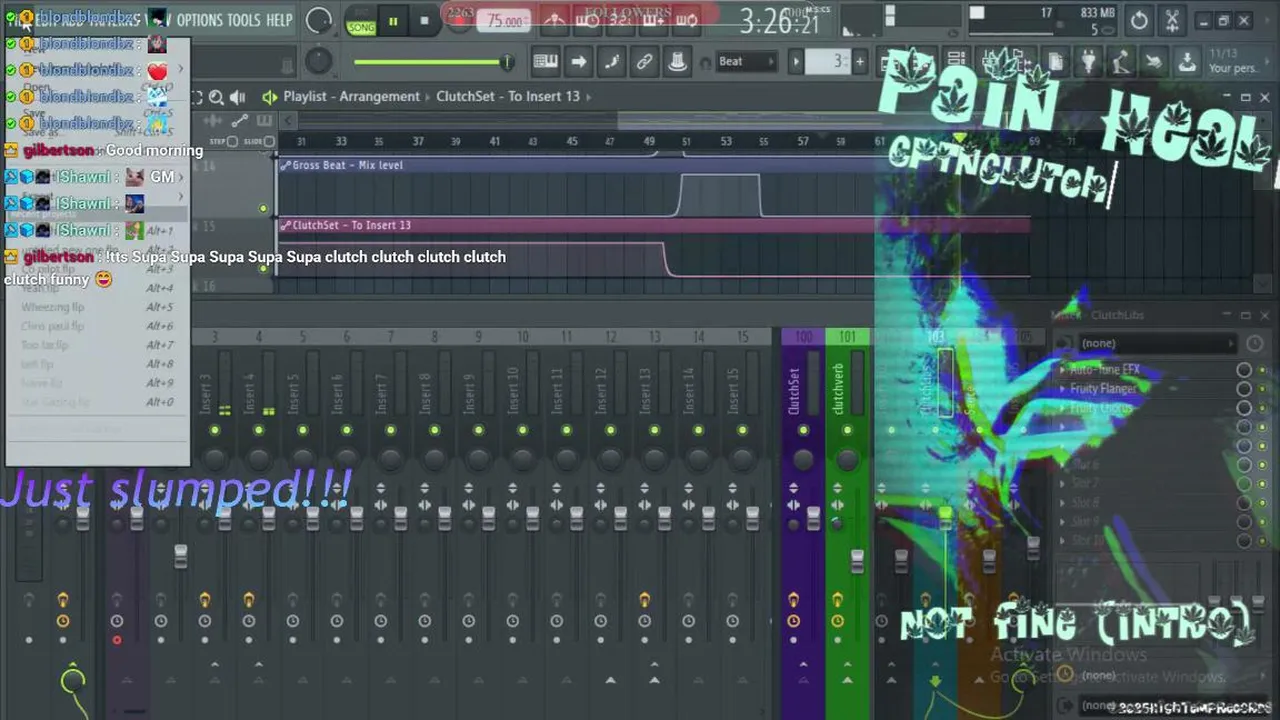
Task: Stop playback with the stop button
Action: [424, 21]
